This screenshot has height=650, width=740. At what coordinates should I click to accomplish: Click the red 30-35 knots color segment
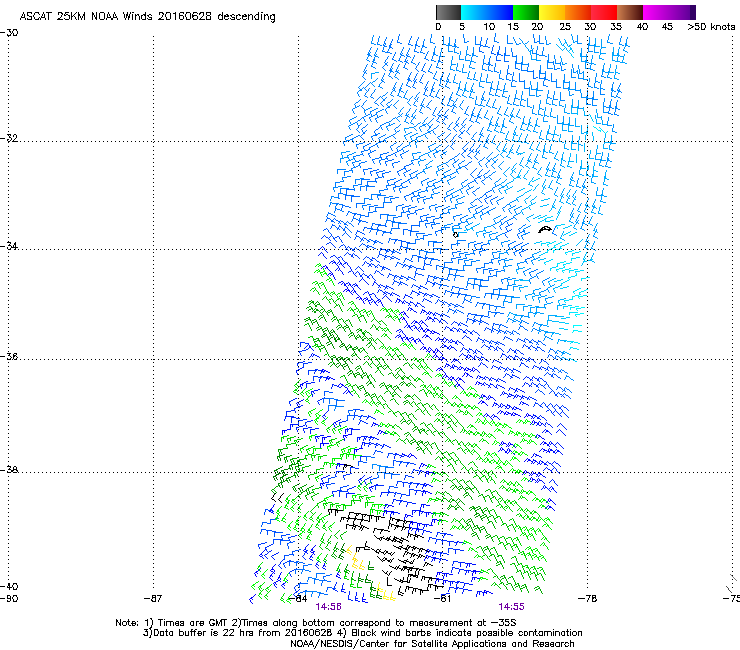coord(604,12)
